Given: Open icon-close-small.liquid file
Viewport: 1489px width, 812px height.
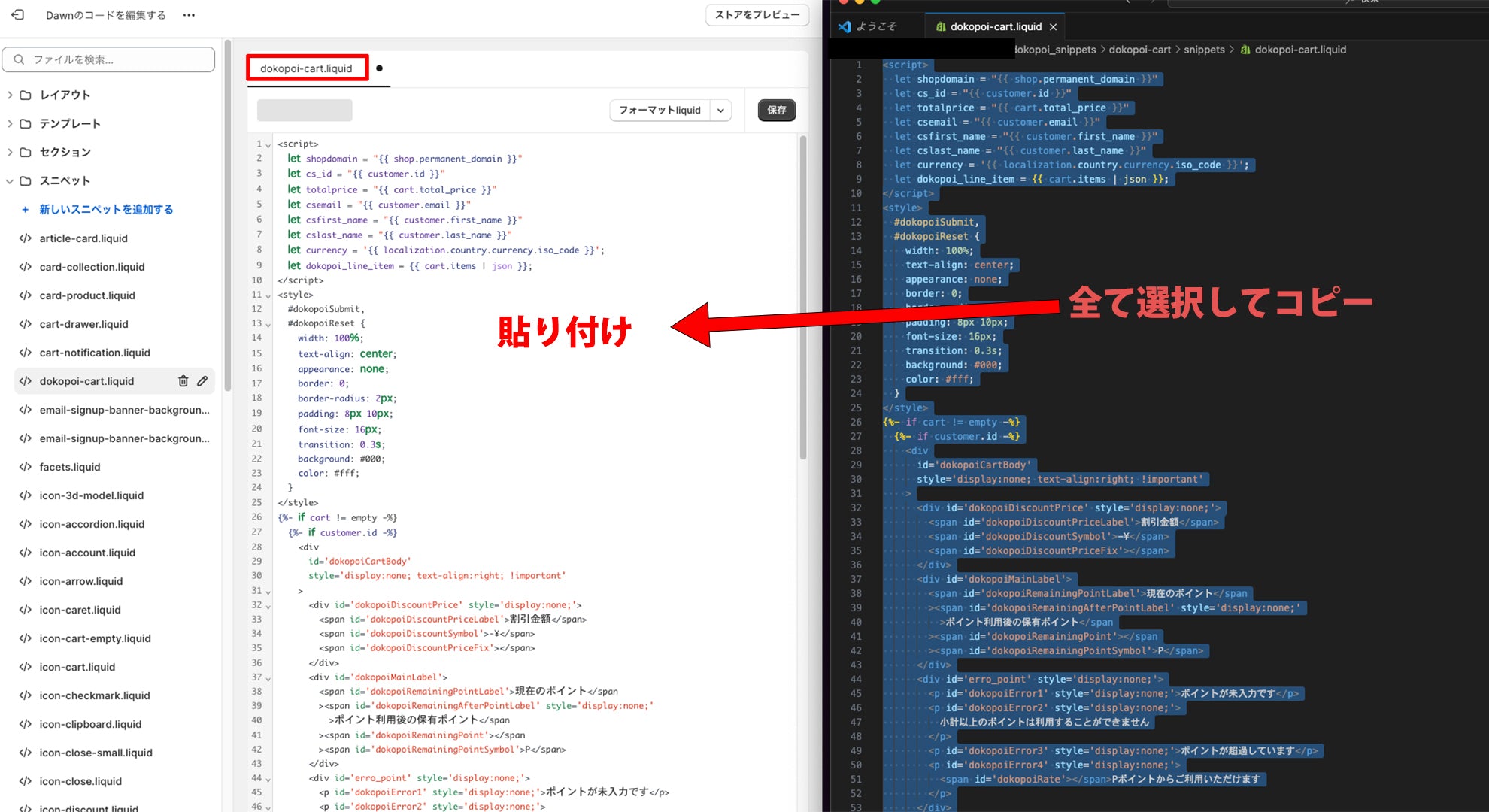Looking at the screenshot, I should [x=96, y=753].
